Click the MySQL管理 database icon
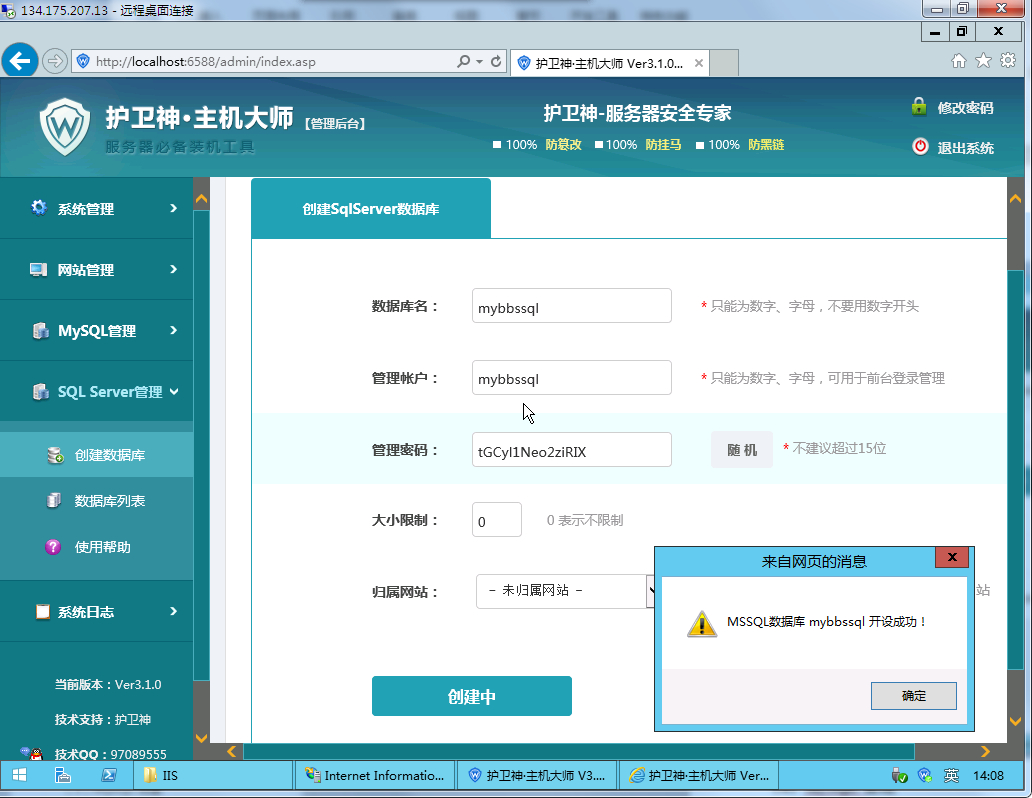Image resolution: width=1032 pixels, height=798 pixels. pos(40,331)
